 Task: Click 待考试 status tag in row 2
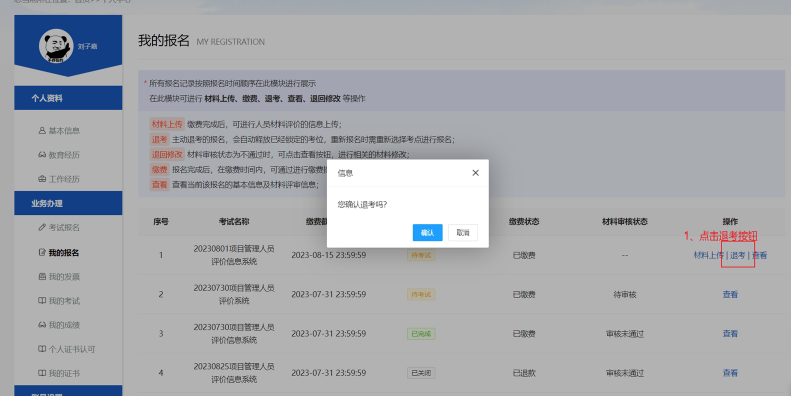click(x=421, y=295)
